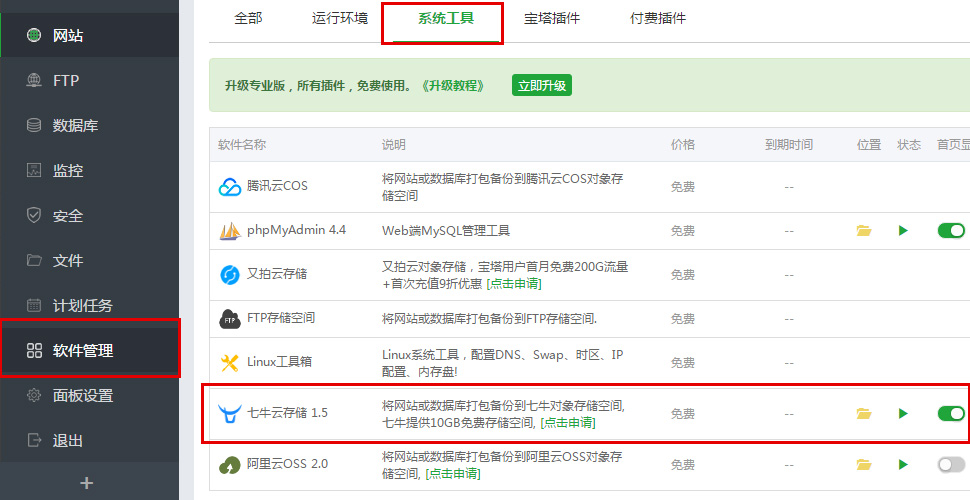This screenshot has width=970, height=500.
Task: Click the 监控 monitor icon in sidebar
Action: pyautogui.click(x=34, y=170)
